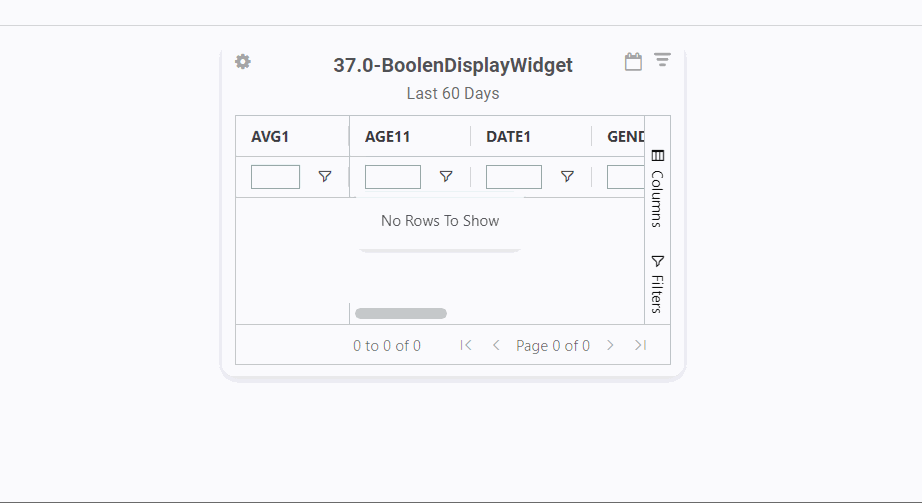922x503 pixels.
Task: Click the horizontal scrollbar thumb
Action: coord(401,314)
